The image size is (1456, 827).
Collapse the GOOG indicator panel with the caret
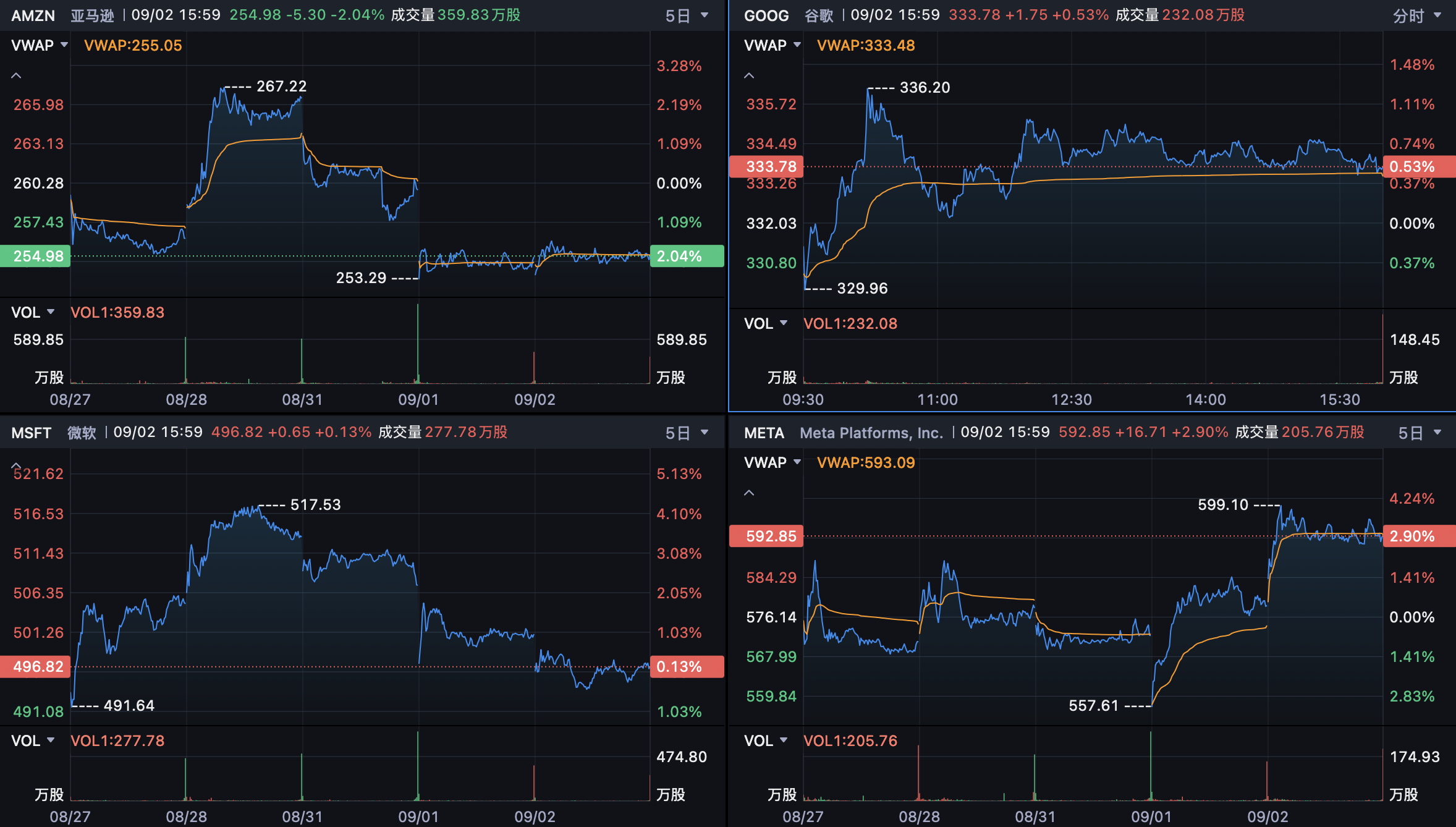pyautogui.click(x=749, y=75)
